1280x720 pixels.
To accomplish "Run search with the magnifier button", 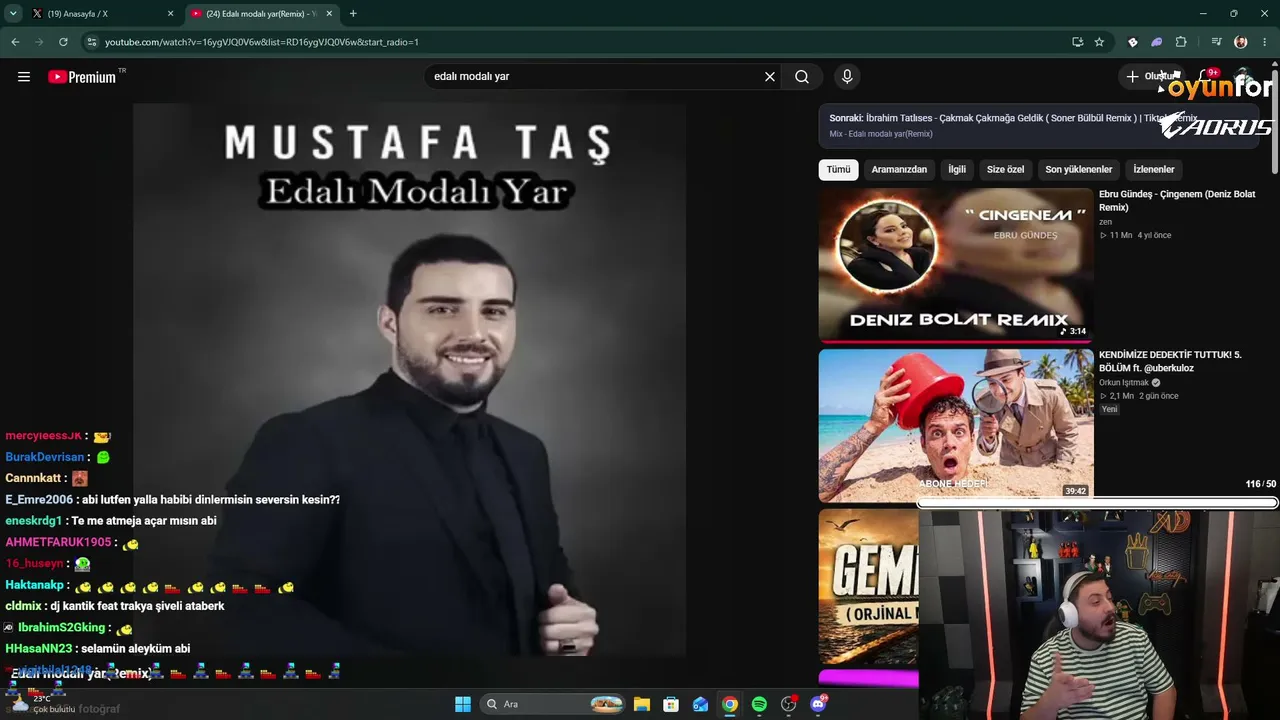I will click(802, 76).
